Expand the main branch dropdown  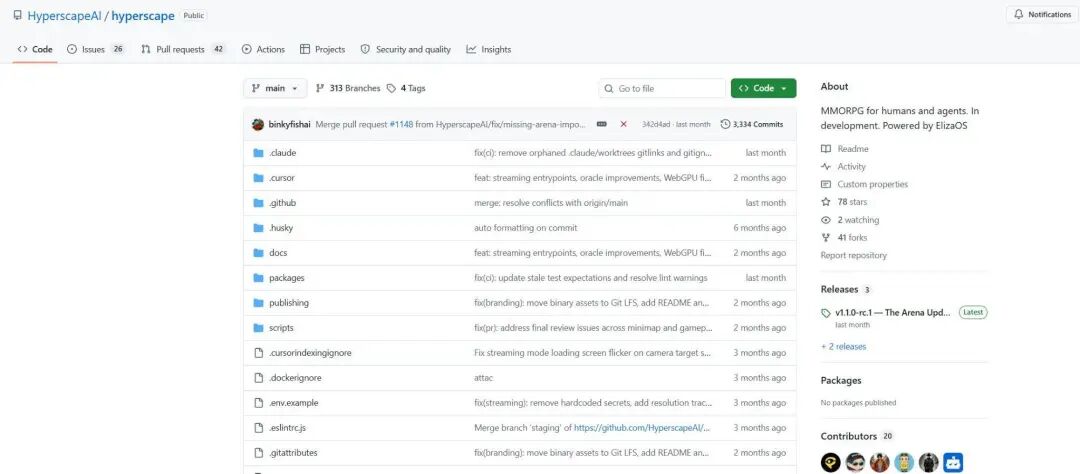tap(275, 88)
